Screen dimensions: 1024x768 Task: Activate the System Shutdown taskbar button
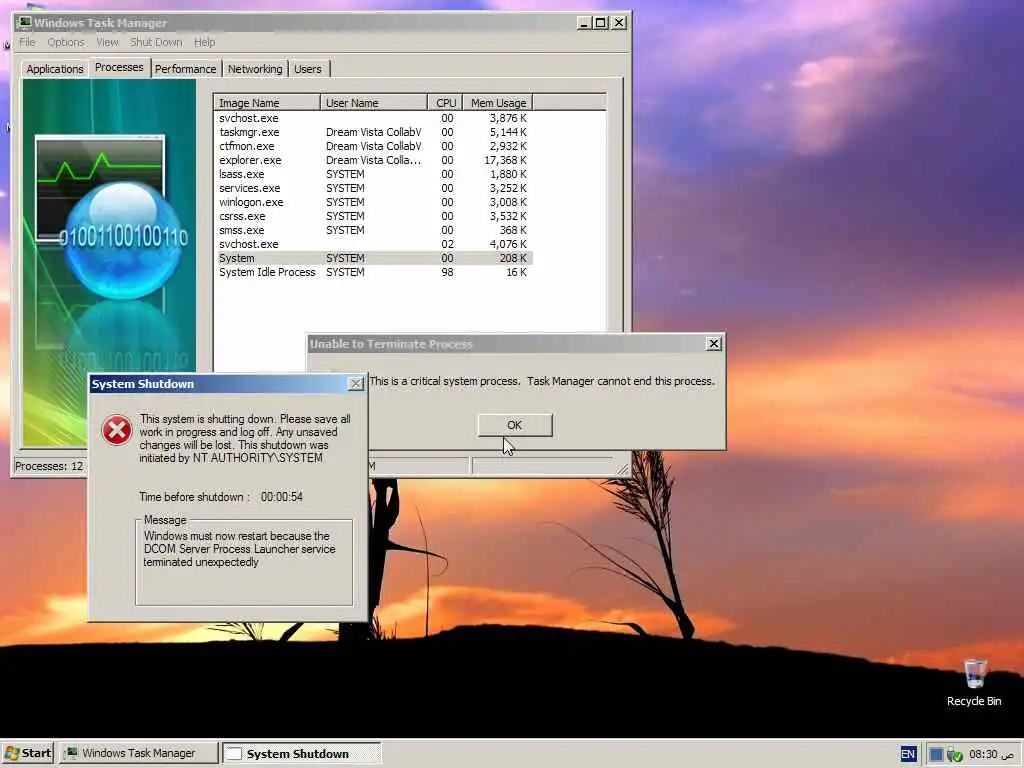[302, 753]
